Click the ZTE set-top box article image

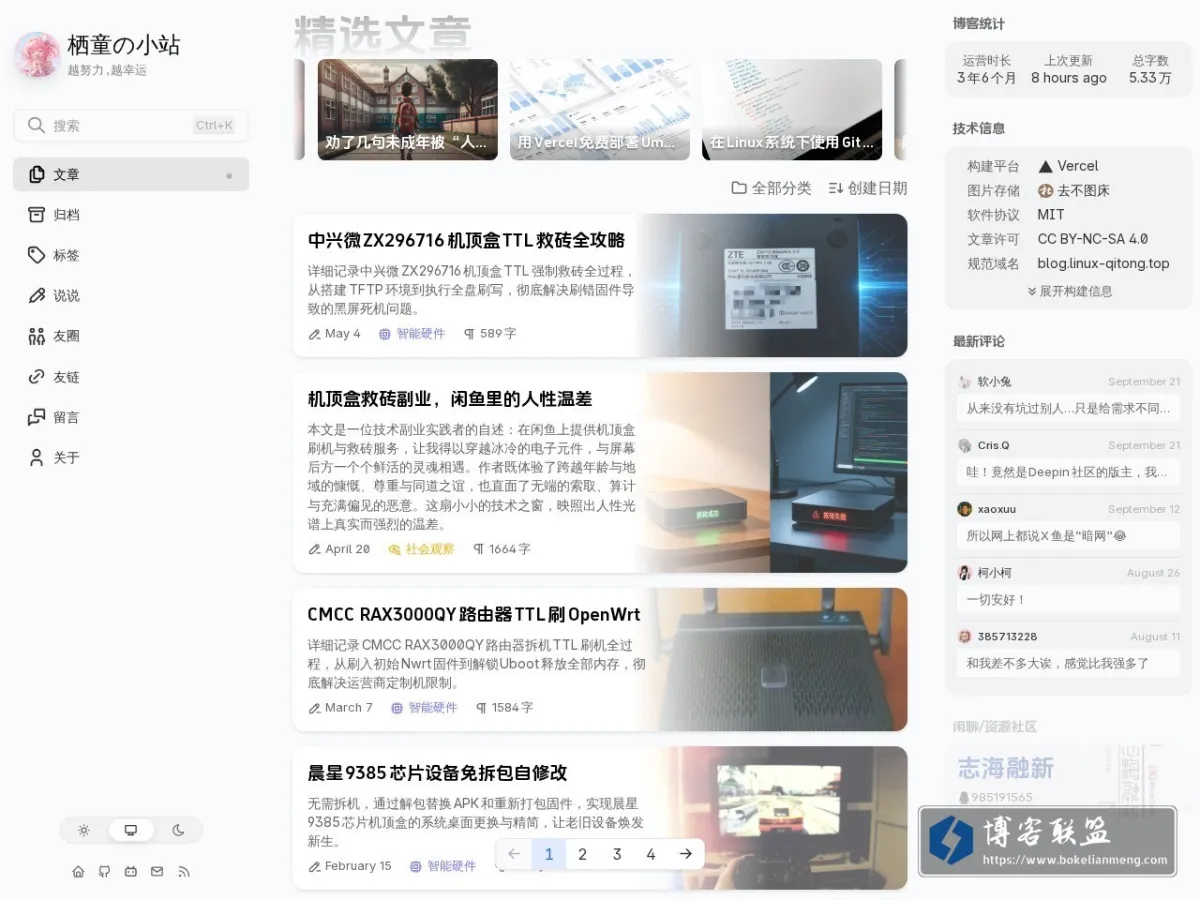click(x=772, y=285)
